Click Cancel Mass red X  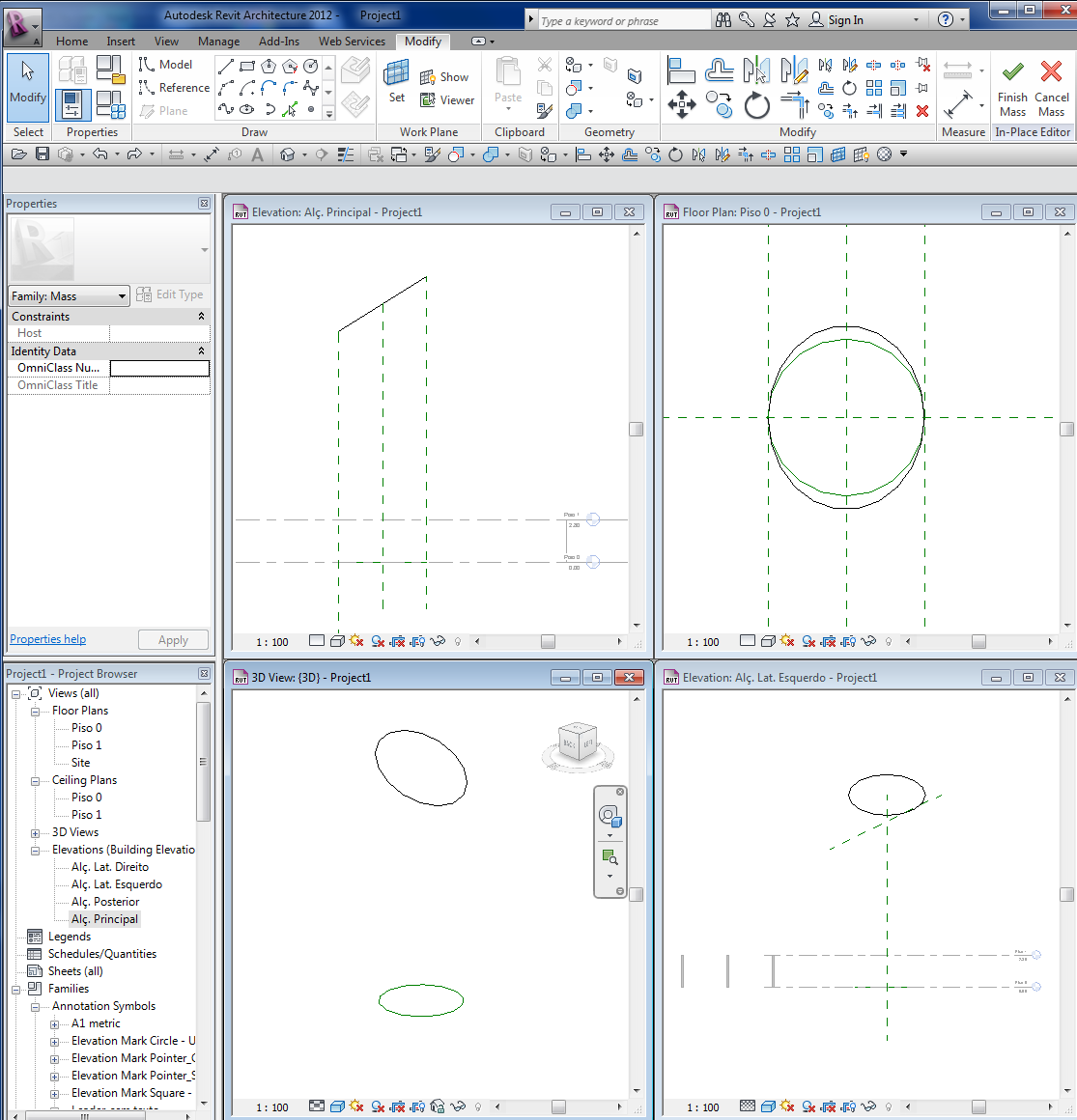click(x=1051, y=73)
